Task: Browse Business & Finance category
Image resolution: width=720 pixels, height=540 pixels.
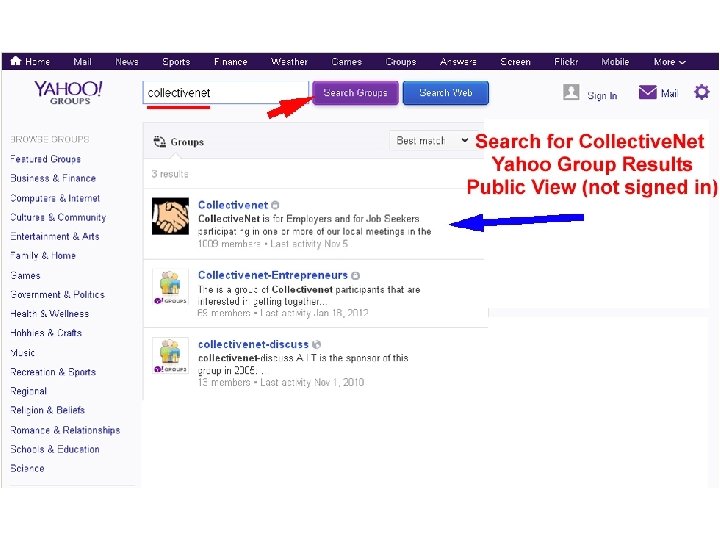Action: point(53,178)
